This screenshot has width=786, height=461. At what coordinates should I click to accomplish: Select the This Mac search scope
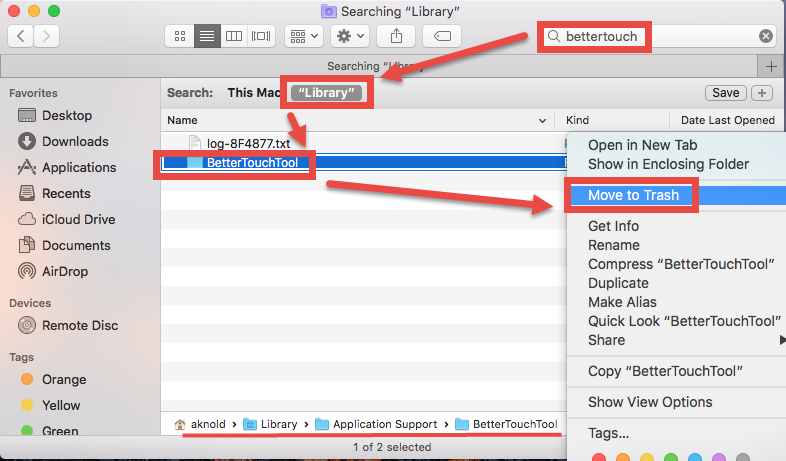coord(254,93)
